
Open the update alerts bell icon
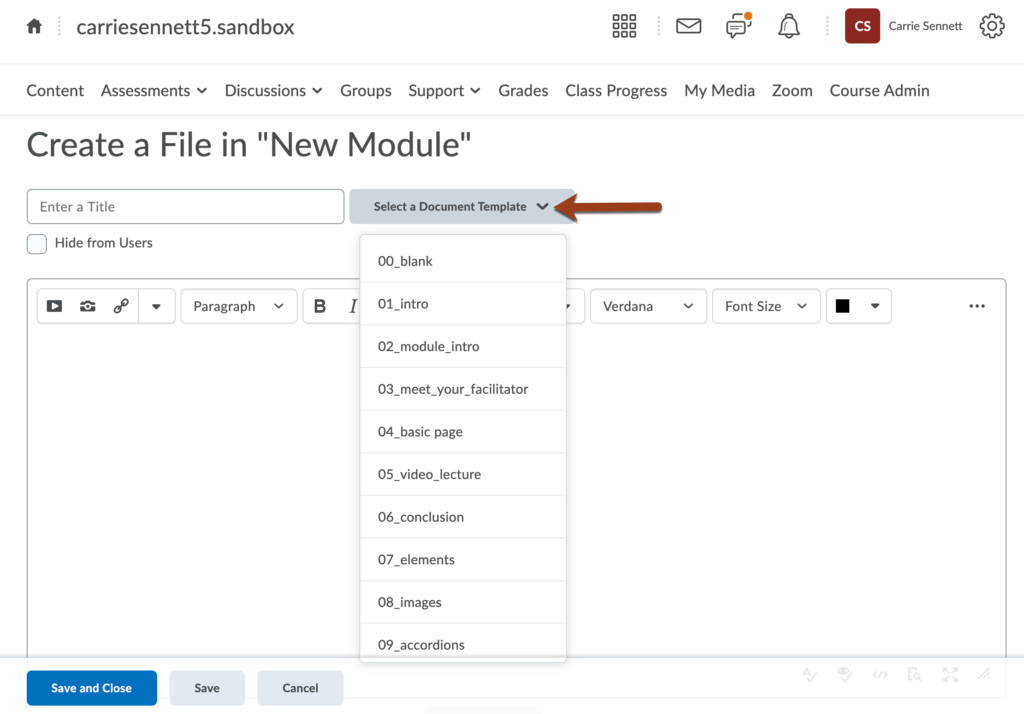(x=788, y=26)
